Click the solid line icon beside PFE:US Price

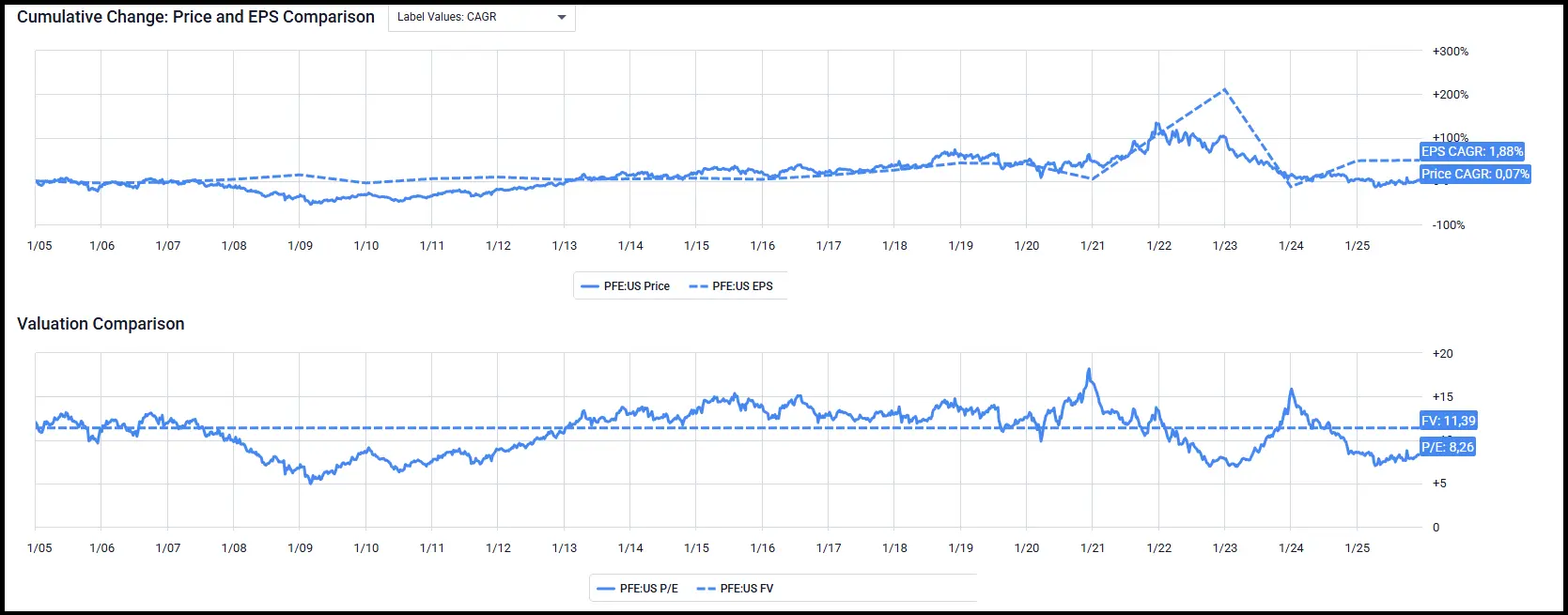(590, 286)
